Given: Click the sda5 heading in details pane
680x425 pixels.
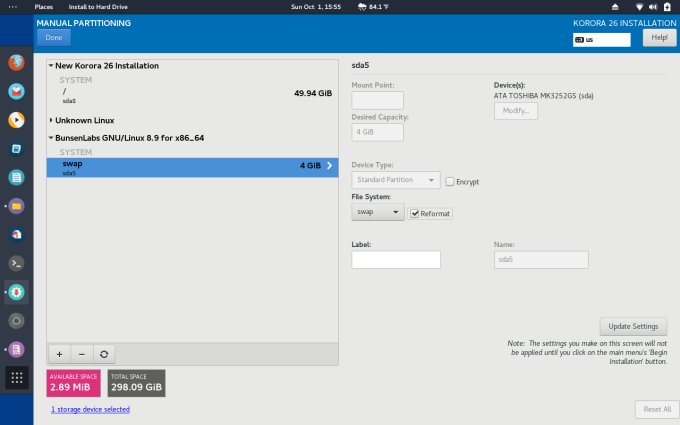Looking at the screenshot, I should (360, 65).
